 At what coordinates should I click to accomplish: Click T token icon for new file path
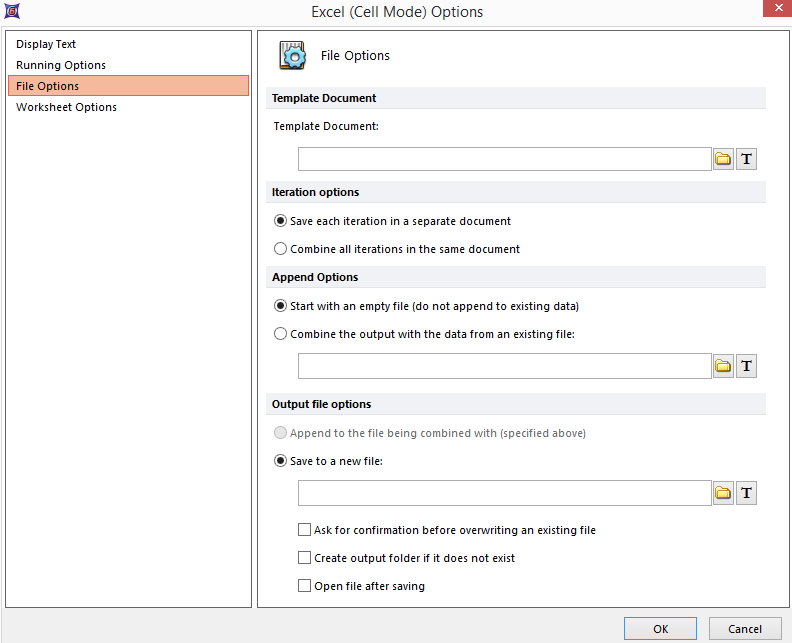[746, 493]
